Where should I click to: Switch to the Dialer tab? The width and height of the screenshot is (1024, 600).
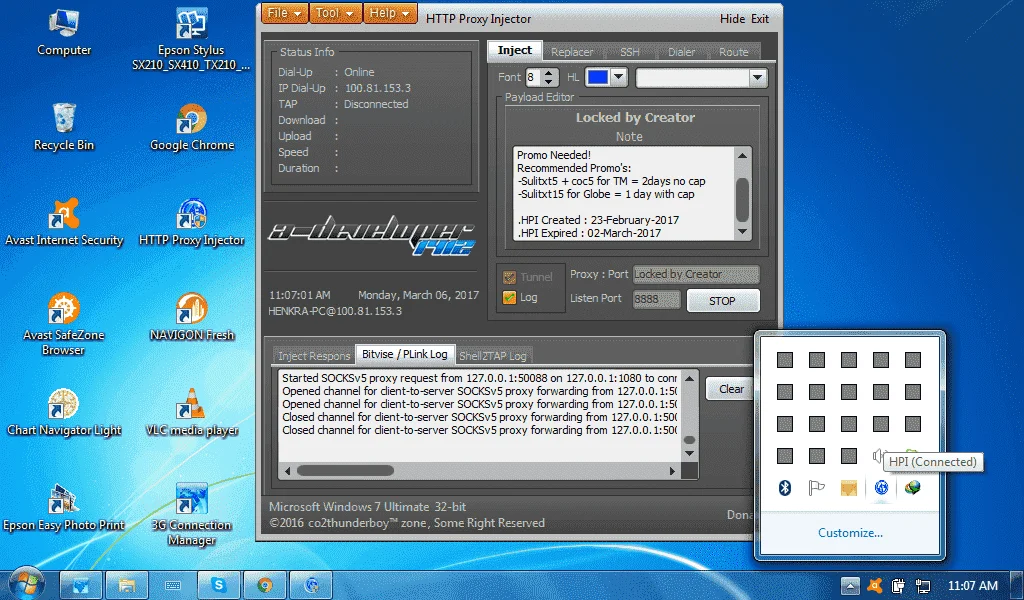[x=681, y=52]
